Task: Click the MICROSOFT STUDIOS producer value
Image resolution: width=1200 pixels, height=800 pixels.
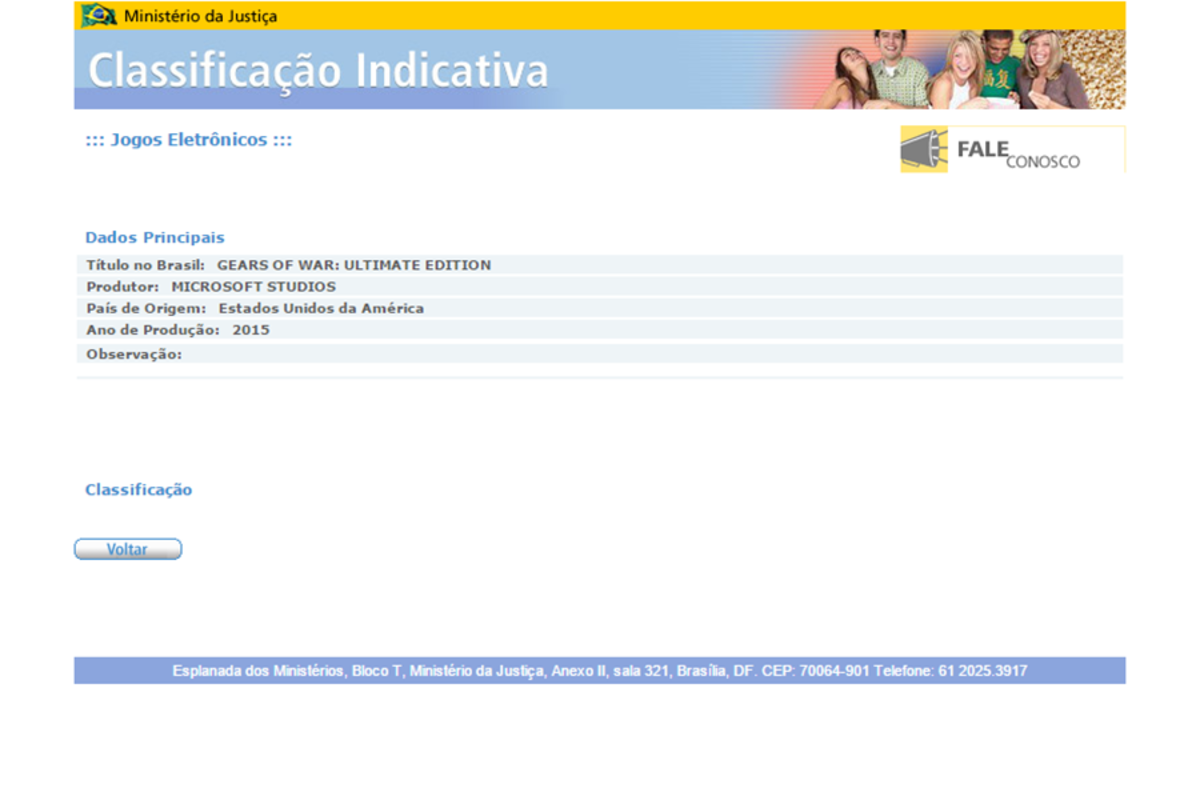Action: (x=254, y=287)
